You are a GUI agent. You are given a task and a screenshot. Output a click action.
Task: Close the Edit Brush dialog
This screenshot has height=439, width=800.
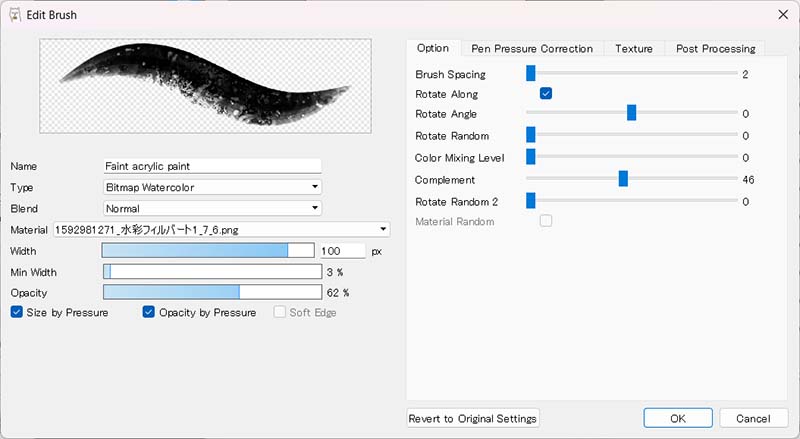(x=783, y=15)
